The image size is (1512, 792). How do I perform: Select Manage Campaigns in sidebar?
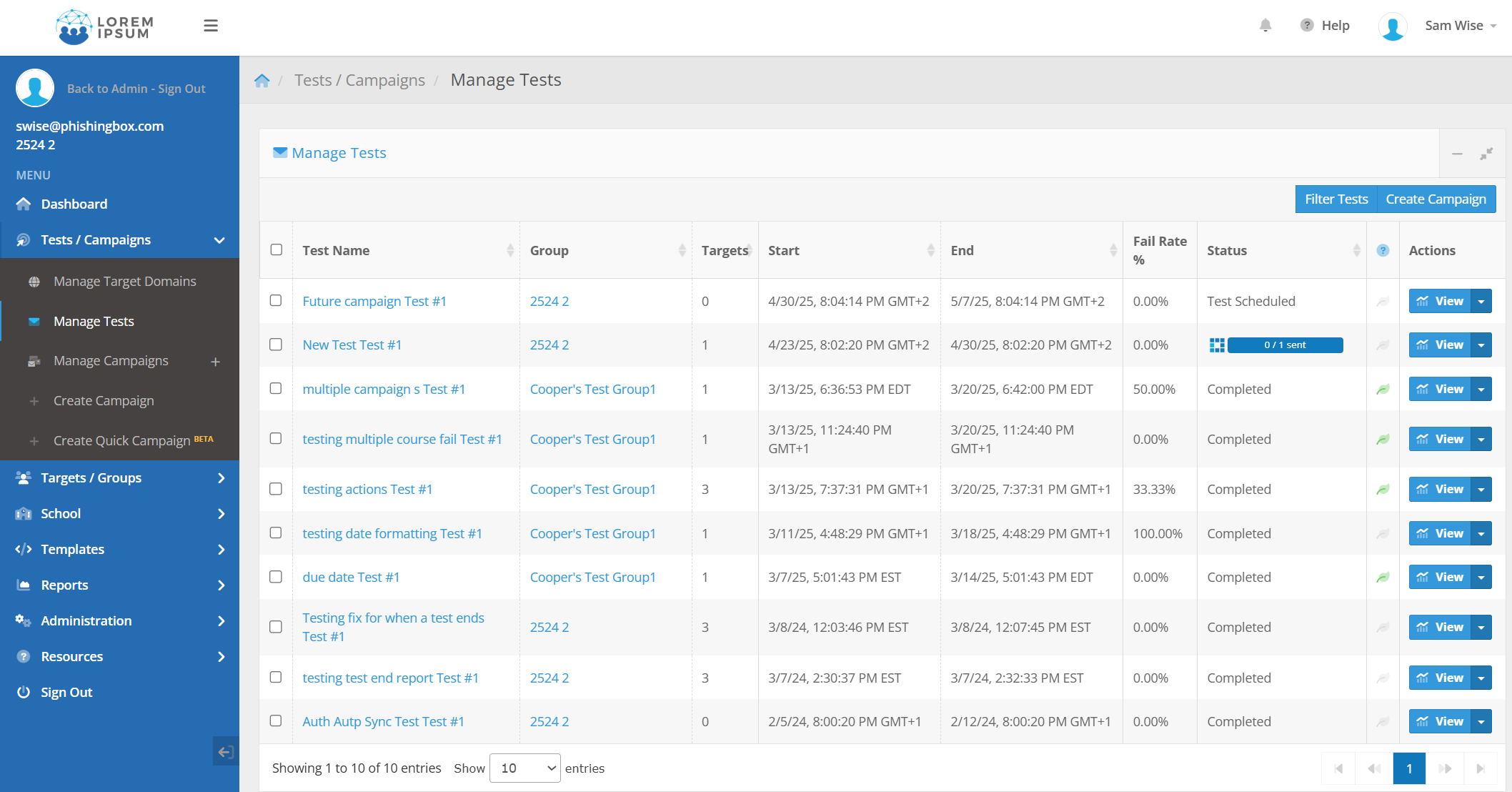pos(111,361)
